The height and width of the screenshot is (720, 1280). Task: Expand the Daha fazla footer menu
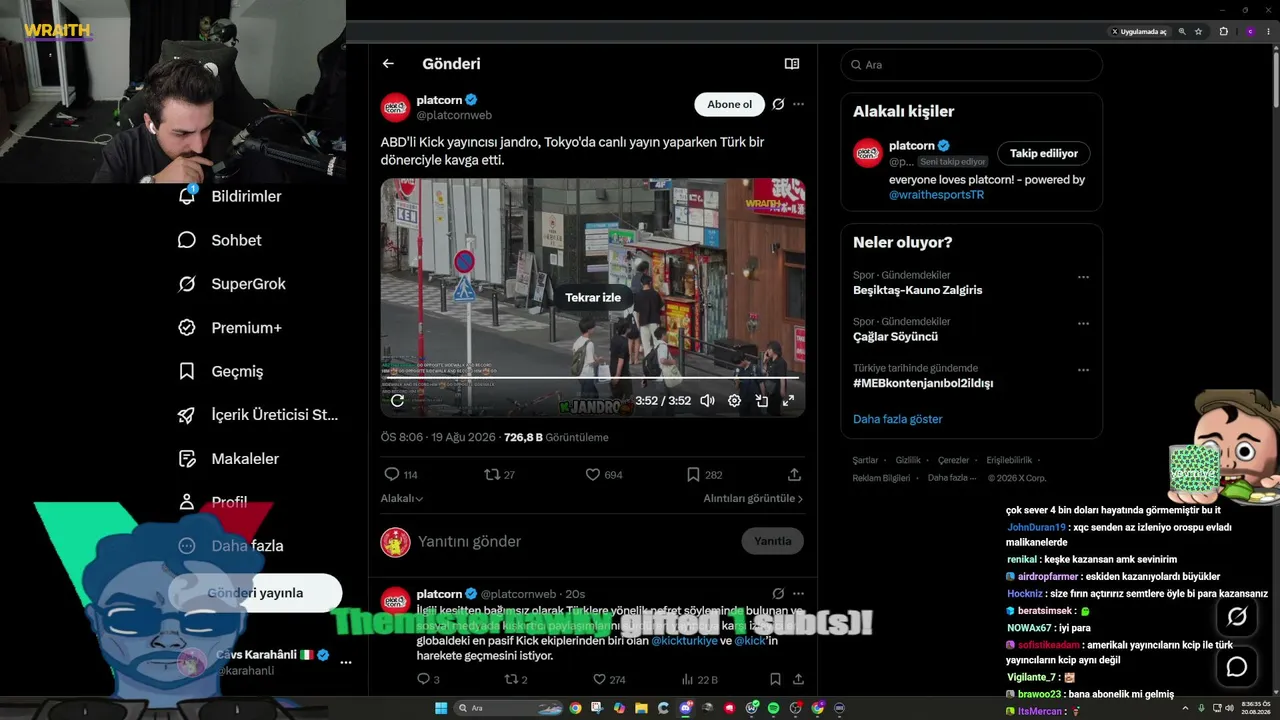[952, 478]
